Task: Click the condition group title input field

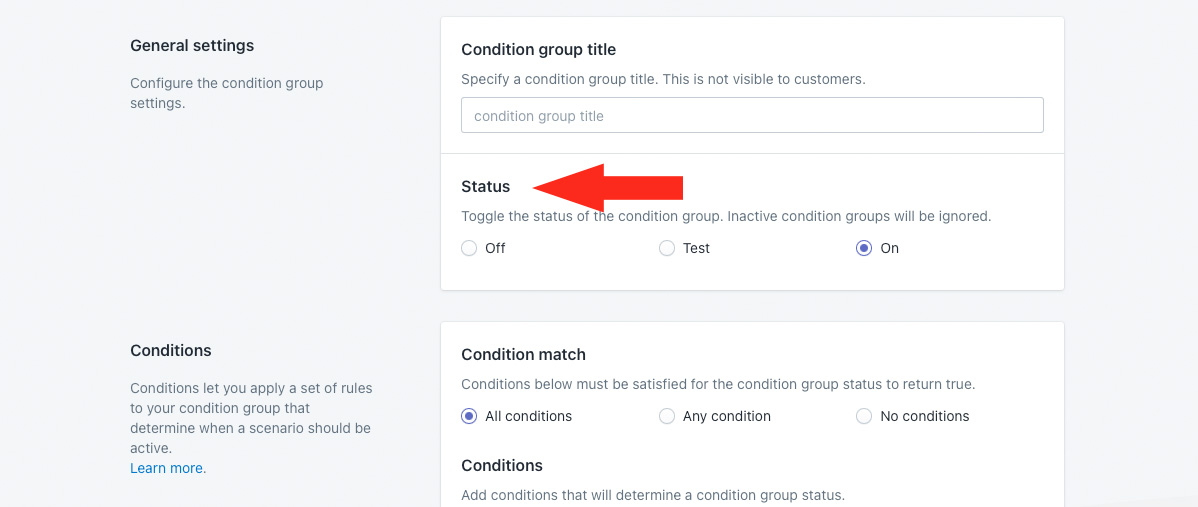Action: (x=752, y=116)
